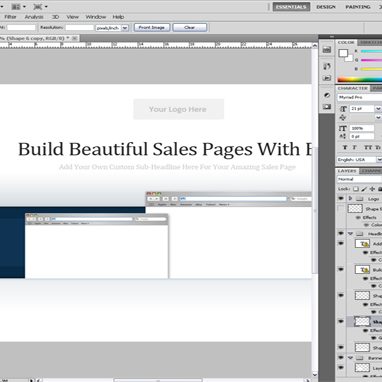The height and width of the screenshot is (382, 382).
Task: Open the Masks panel icon in dock
Action: point(327,107)
